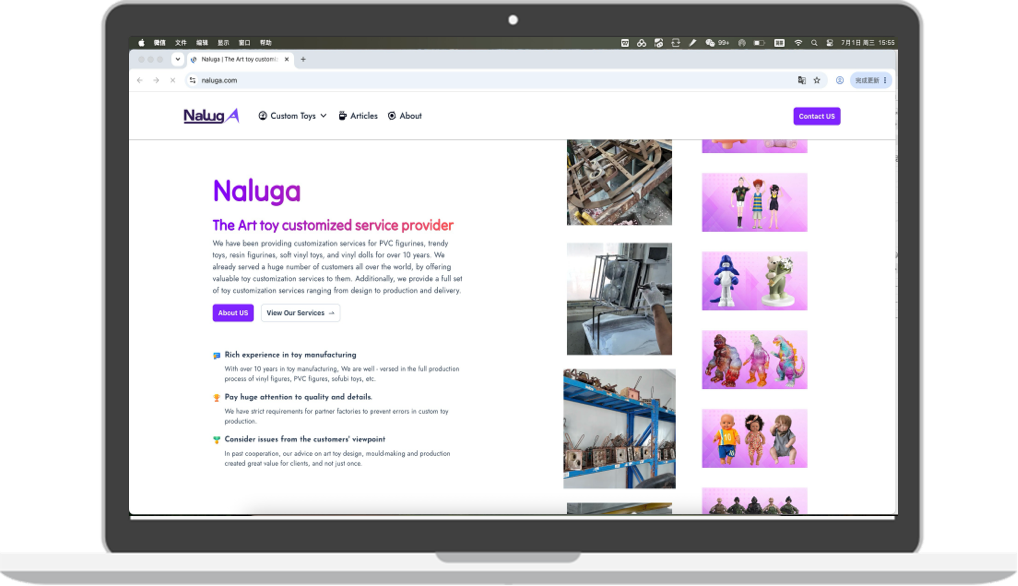The height and width of the screenshot is (586, 1018).
Task: Go back using the browser back arrow
Action: point(140,80)
